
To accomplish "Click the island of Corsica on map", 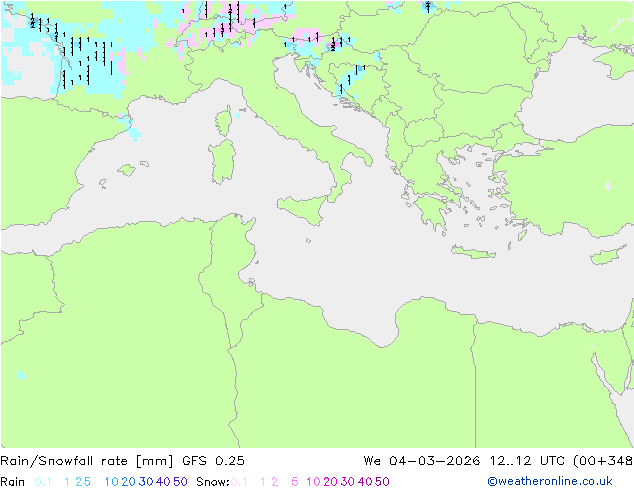I will (224, 122).
